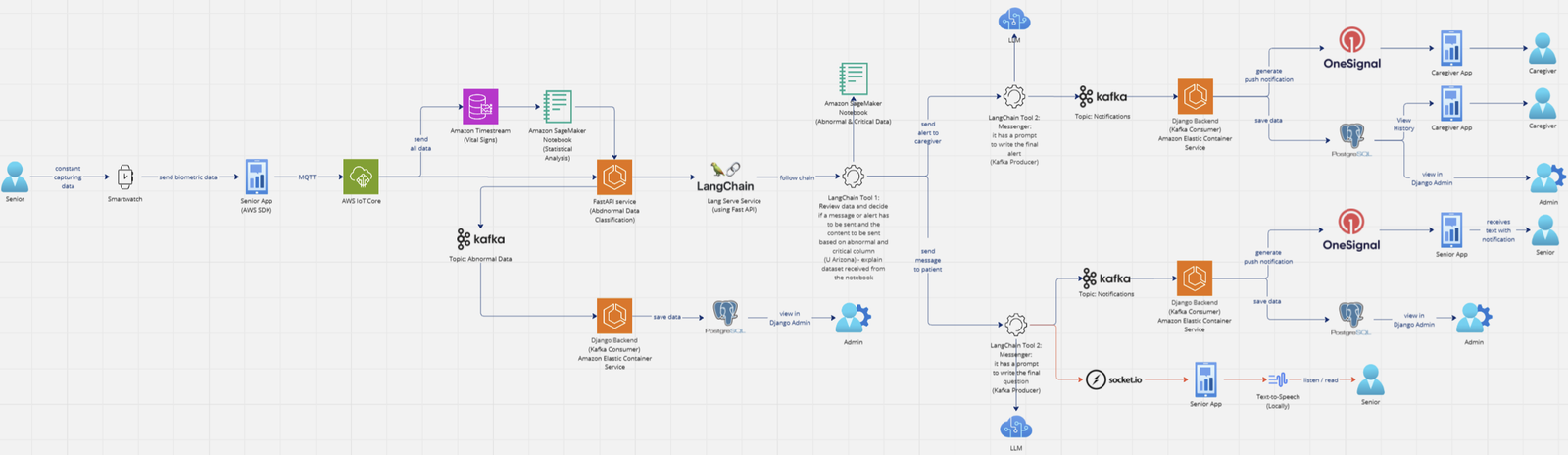Click the "send alert to caregiver" label
Viewport: 1568px width, 455px height.
[x=928, y=133]
